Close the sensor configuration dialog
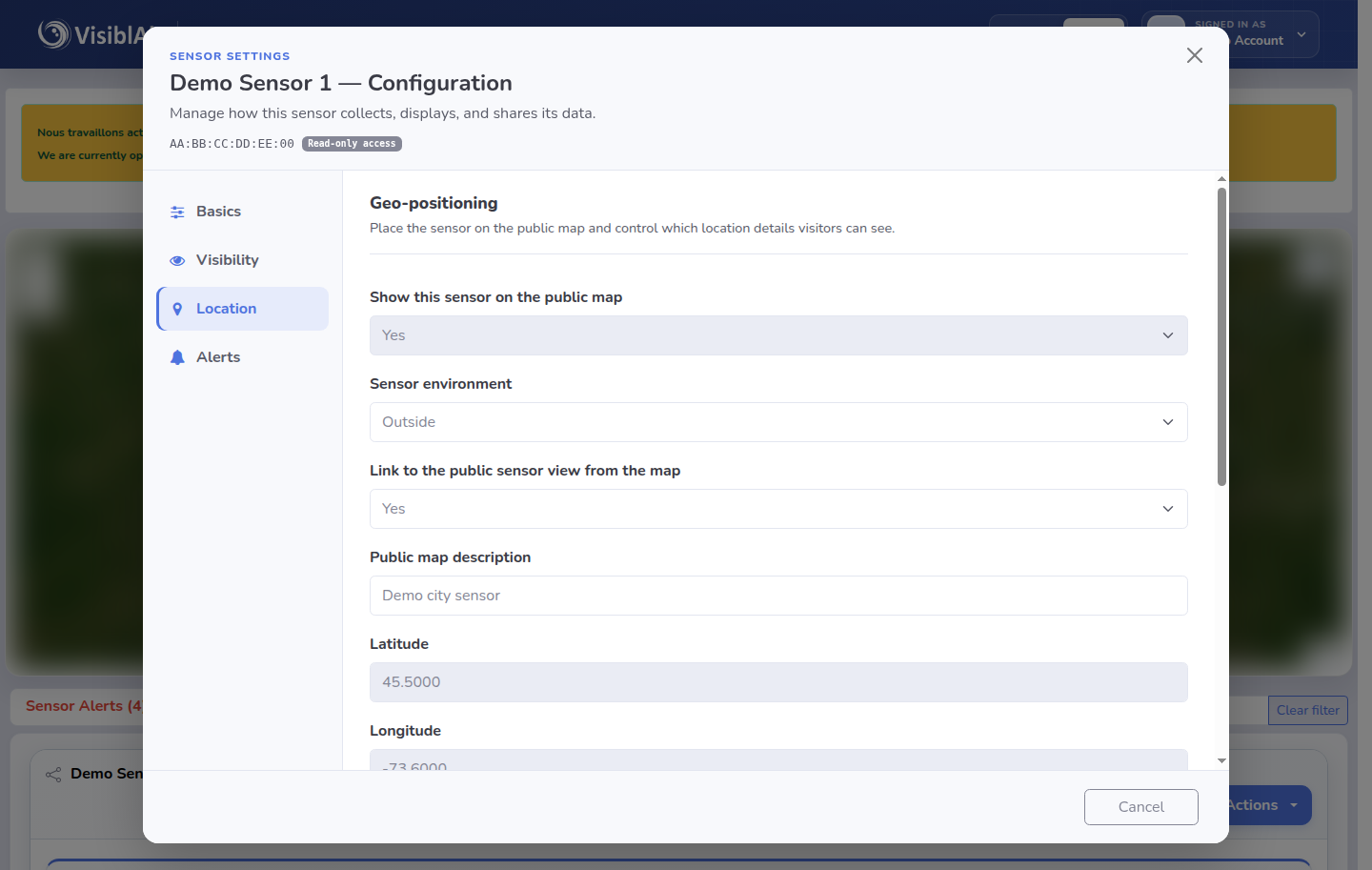The width and height of the screenshot is (1372, 870). [x=1195, y=55]
